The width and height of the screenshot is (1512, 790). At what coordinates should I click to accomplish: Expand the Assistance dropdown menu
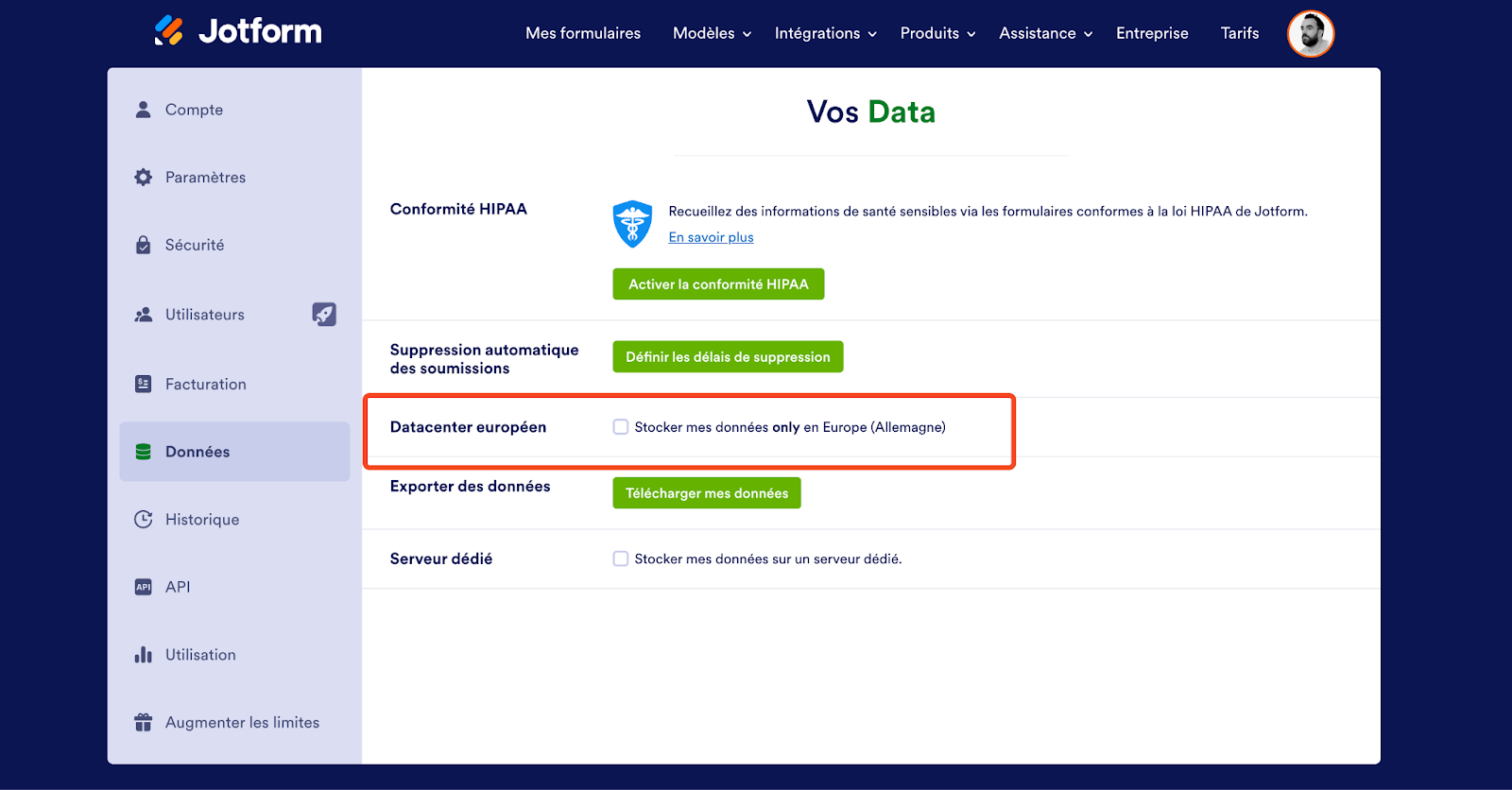pos(1046,34)
